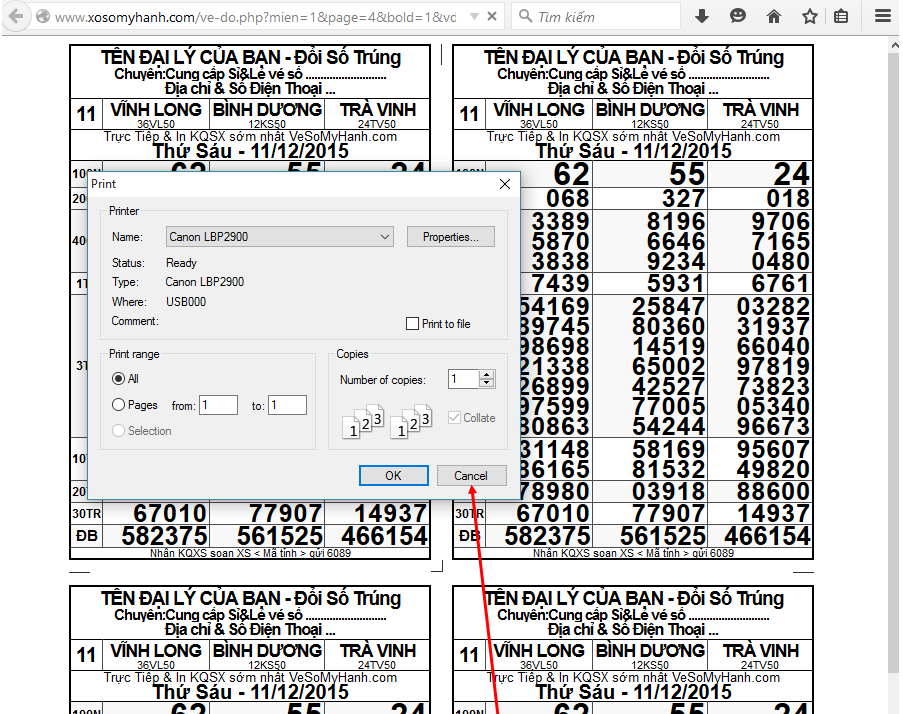
Task: Select the All print range option
Action: (x=118, y=378)
